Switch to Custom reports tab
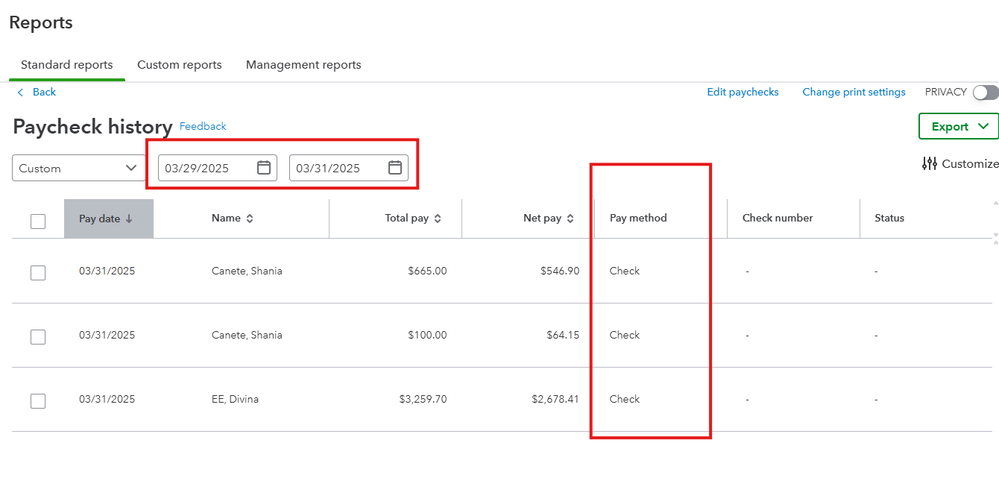The width and height of the screenshot is (999, 487). (x=179, y=65)
